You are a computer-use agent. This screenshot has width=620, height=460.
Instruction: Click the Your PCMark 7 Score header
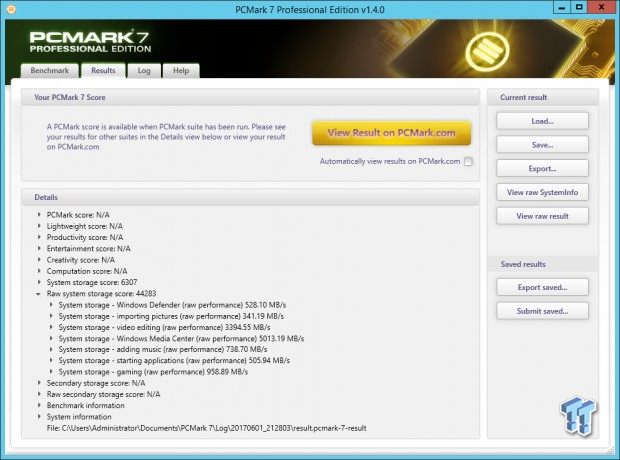click(250, 97)
